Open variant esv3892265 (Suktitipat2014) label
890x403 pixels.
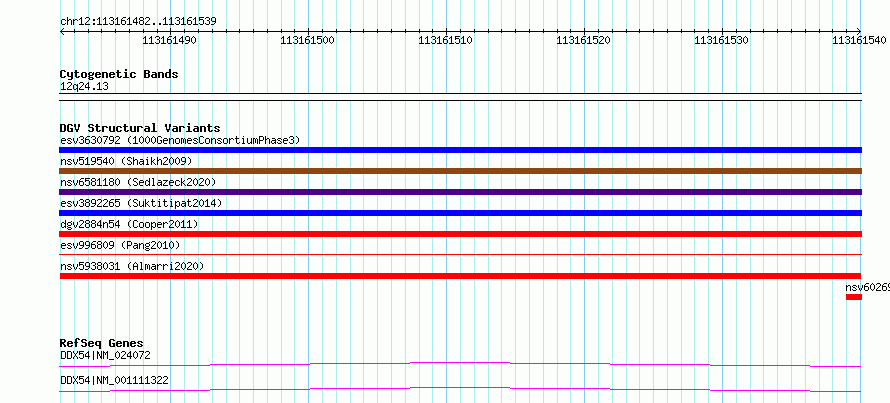[141, 203]
